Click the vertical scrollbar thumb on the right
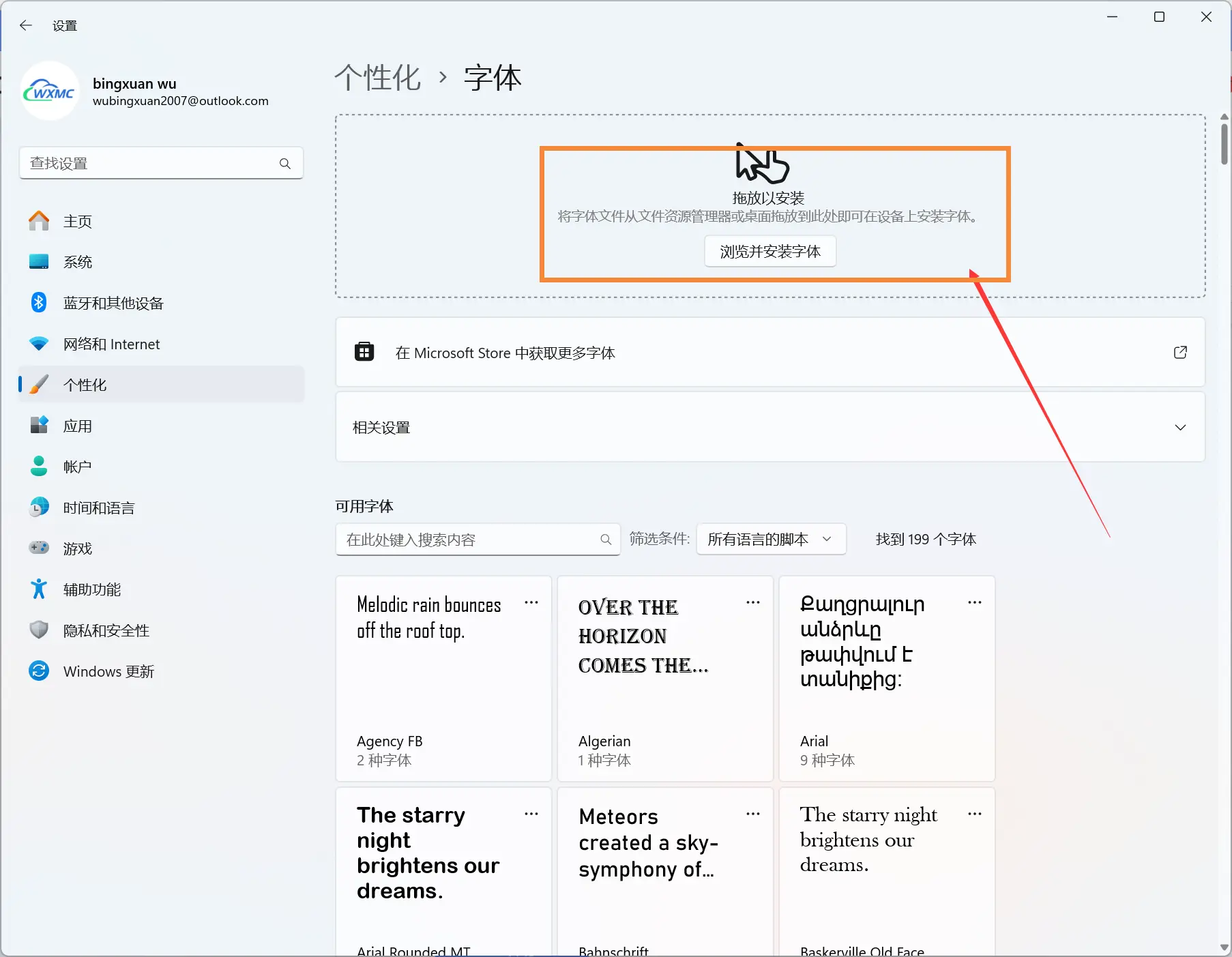1232x957 pixels. coord(1224,143)
